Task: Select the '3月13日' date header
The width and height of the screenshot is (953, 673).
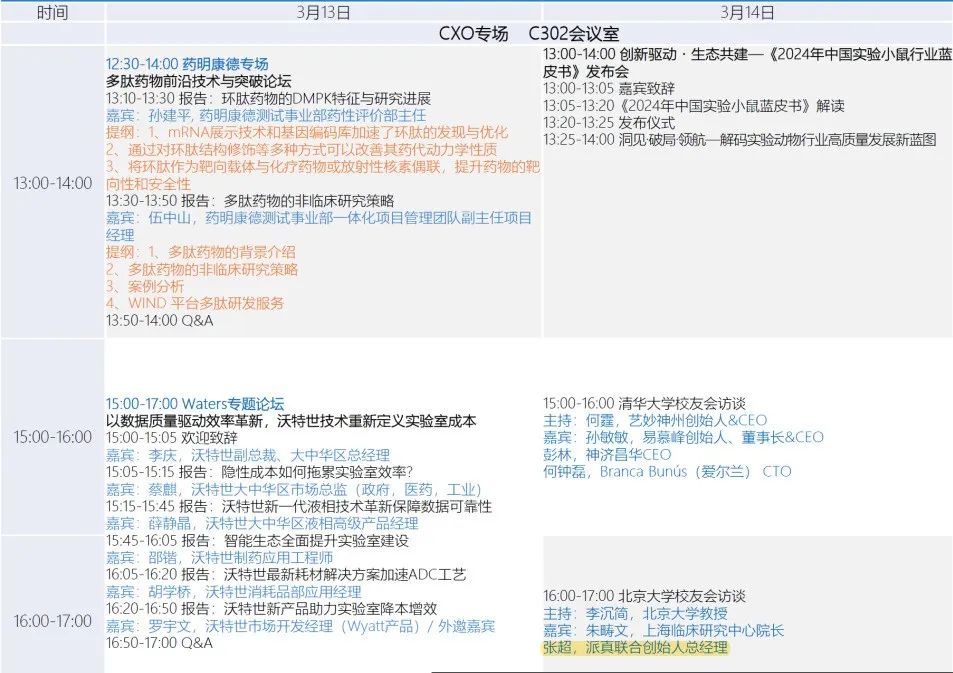Action: tap(323, 12)
